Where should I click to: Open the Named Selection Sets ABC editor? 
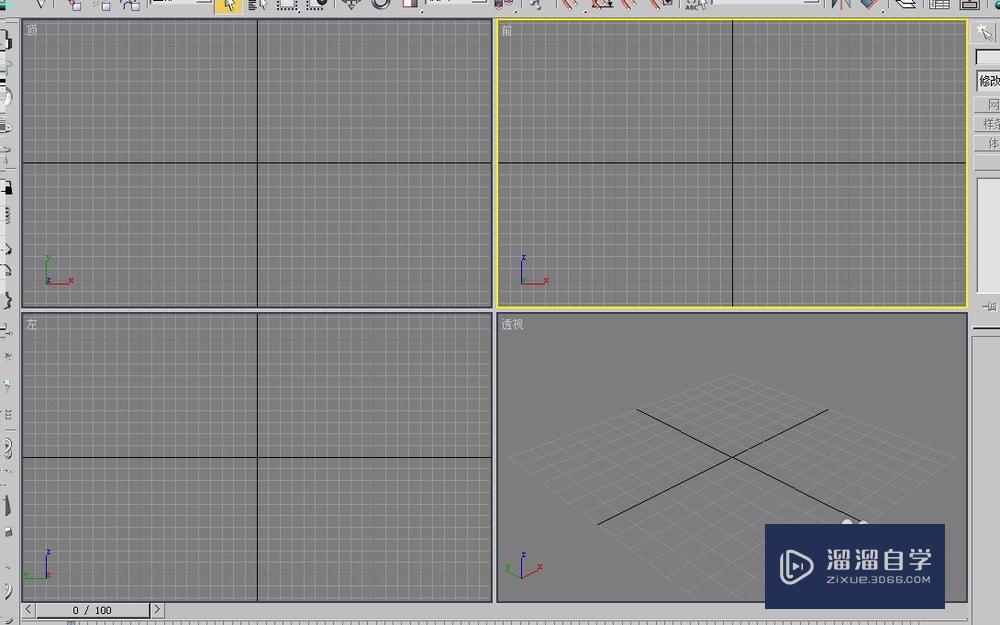pyautogui.click(x=695, y=5)
